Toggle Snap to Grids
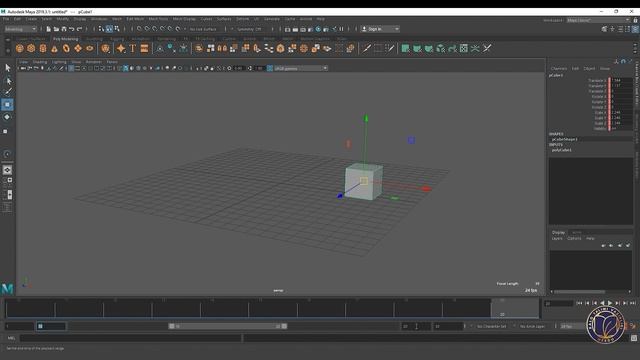This screenshot has width=640, height=360. click(x=139, y=29)
